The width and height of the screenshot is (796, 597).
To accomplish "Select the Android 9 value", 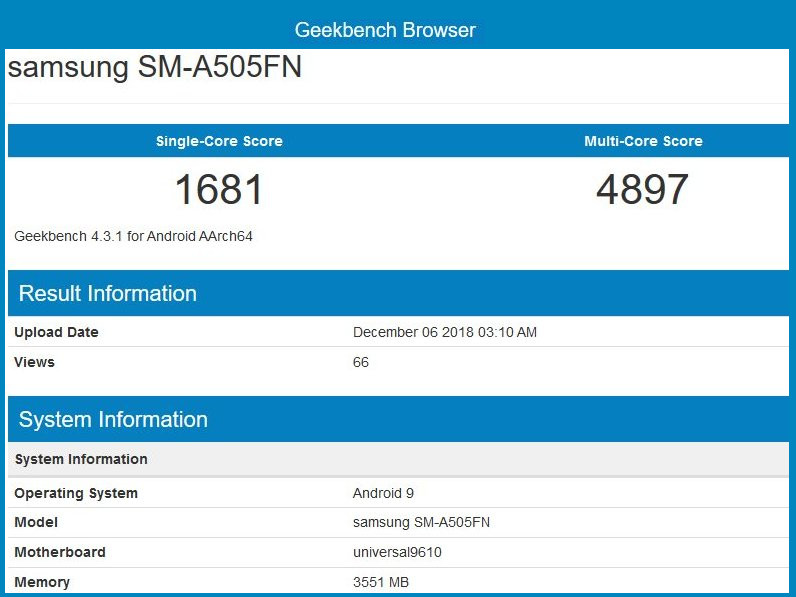I will pos(383,493).
